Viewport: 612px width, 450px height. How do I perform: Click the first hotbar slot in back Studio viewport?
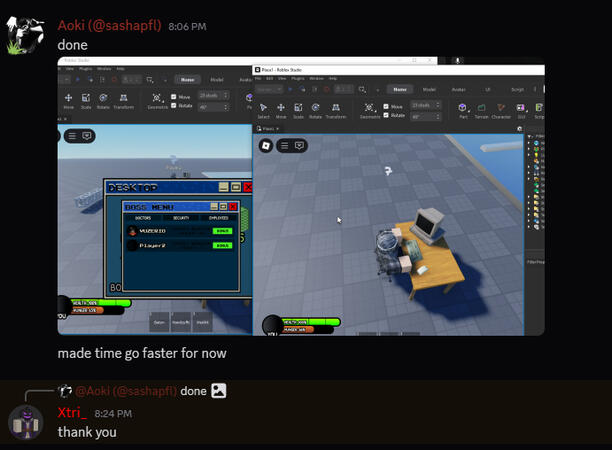(x=159, y=322)
